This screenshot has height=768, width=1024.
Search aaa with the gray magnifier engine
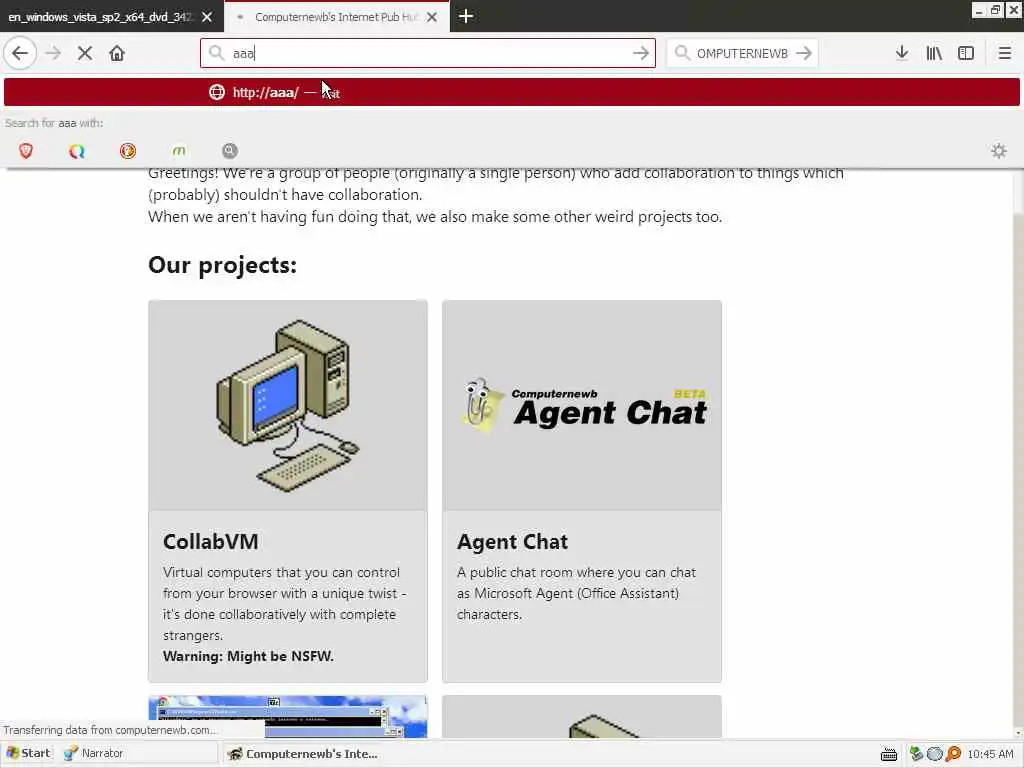pos(230,151)
